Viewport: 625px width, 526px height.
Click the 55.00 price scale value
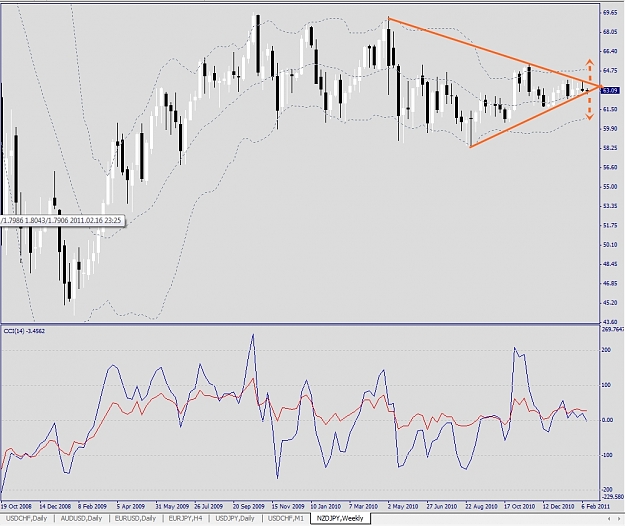coord(610,186)
